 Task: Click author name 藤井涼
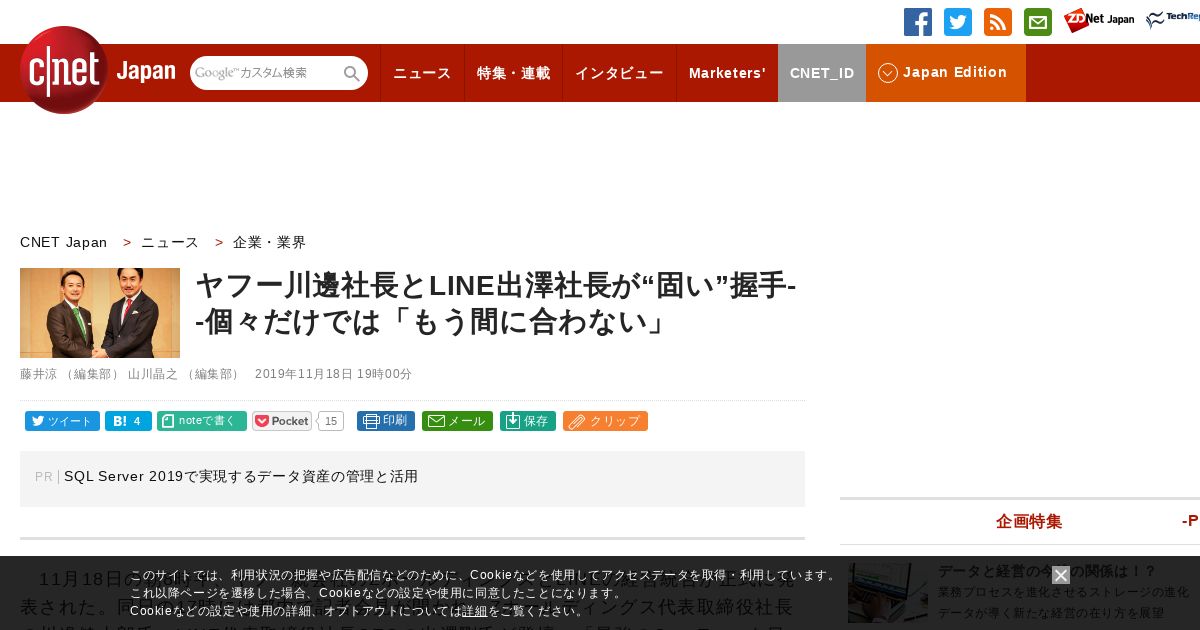click(x=39, y=374)
